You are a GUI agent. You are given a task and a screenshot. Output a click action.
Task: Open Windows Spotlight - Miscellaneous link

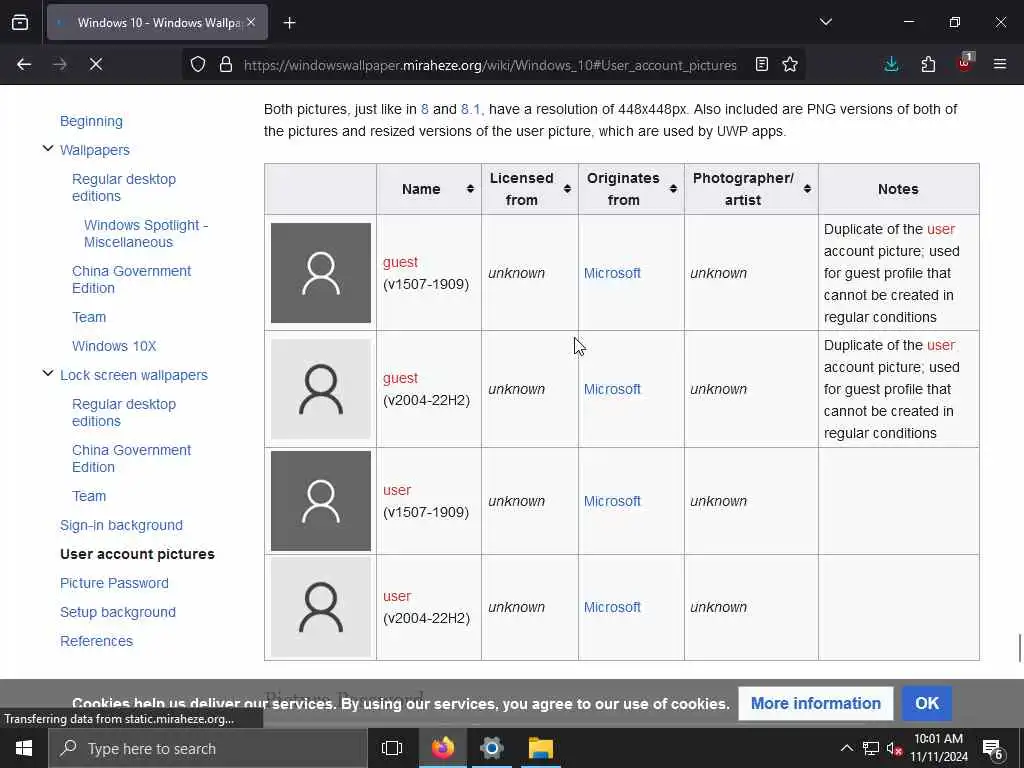146,233
